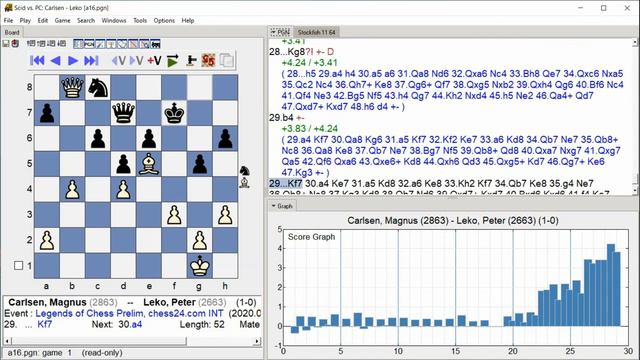The width and height of the screenshot is (640, 360).
Task: Click the first of four game-load icons
Action: point(31,44)
